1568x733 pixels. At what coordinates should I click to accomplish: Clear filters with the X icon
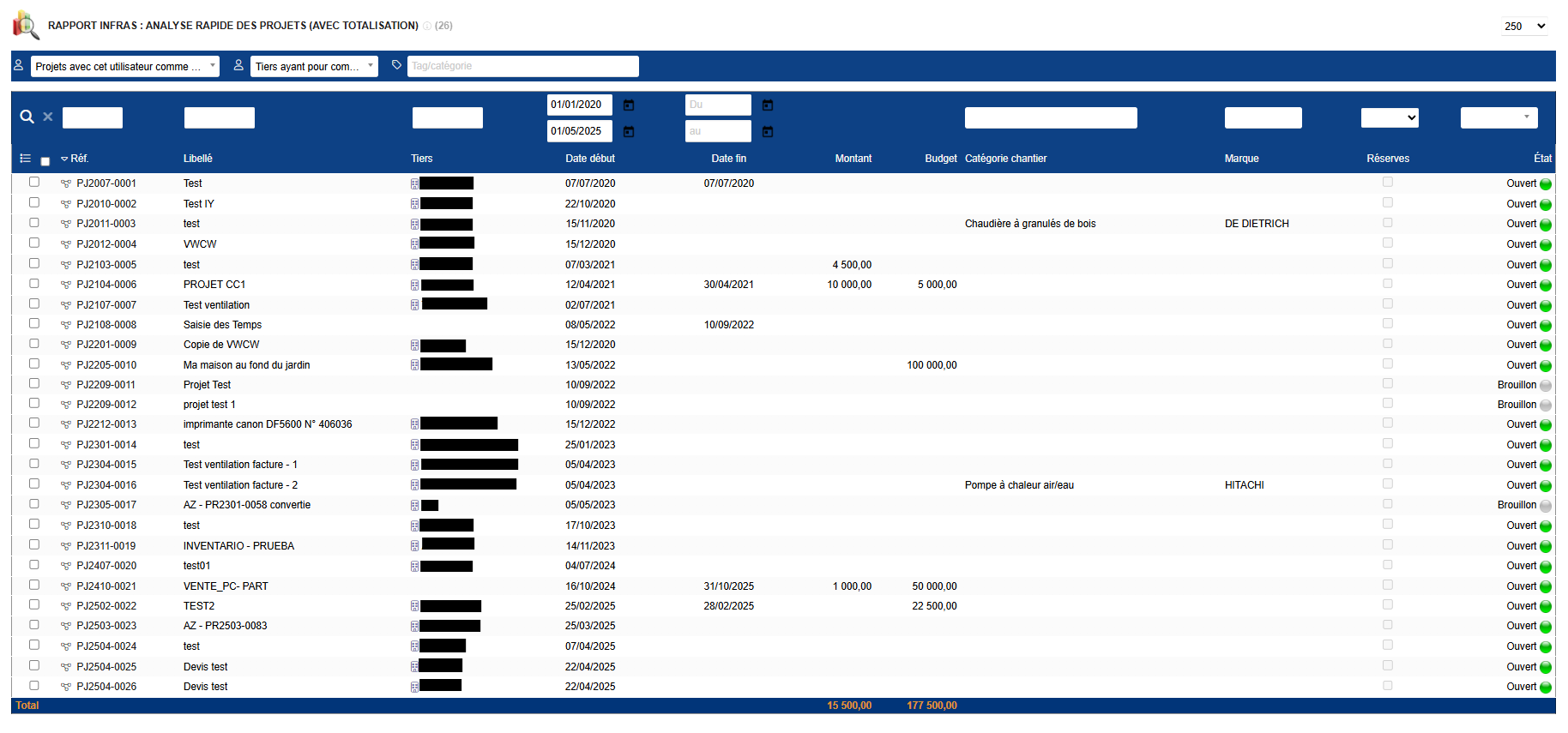tap(48, 117)
